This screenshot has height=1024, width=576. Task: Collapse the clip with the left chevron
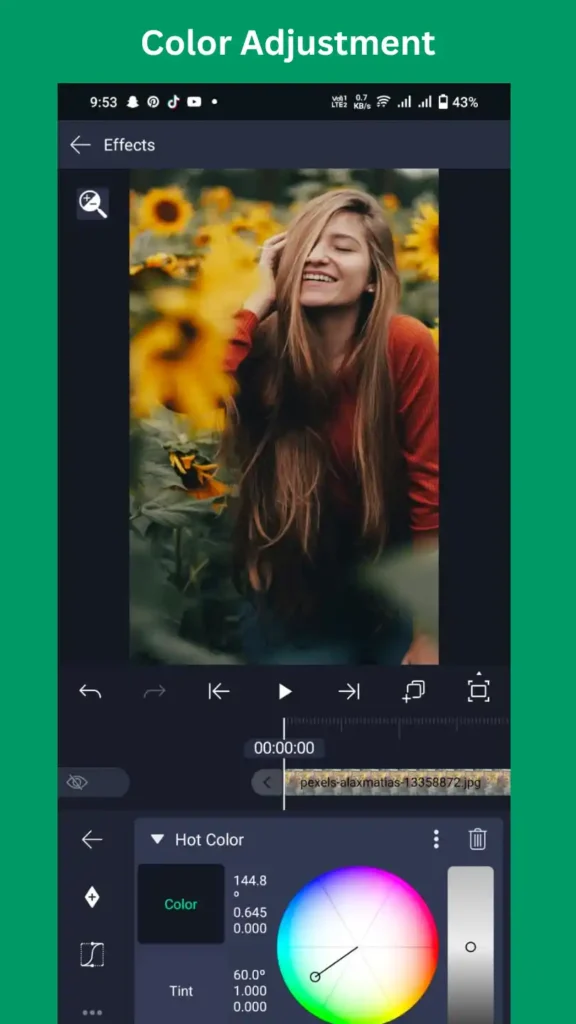(266, 782)
